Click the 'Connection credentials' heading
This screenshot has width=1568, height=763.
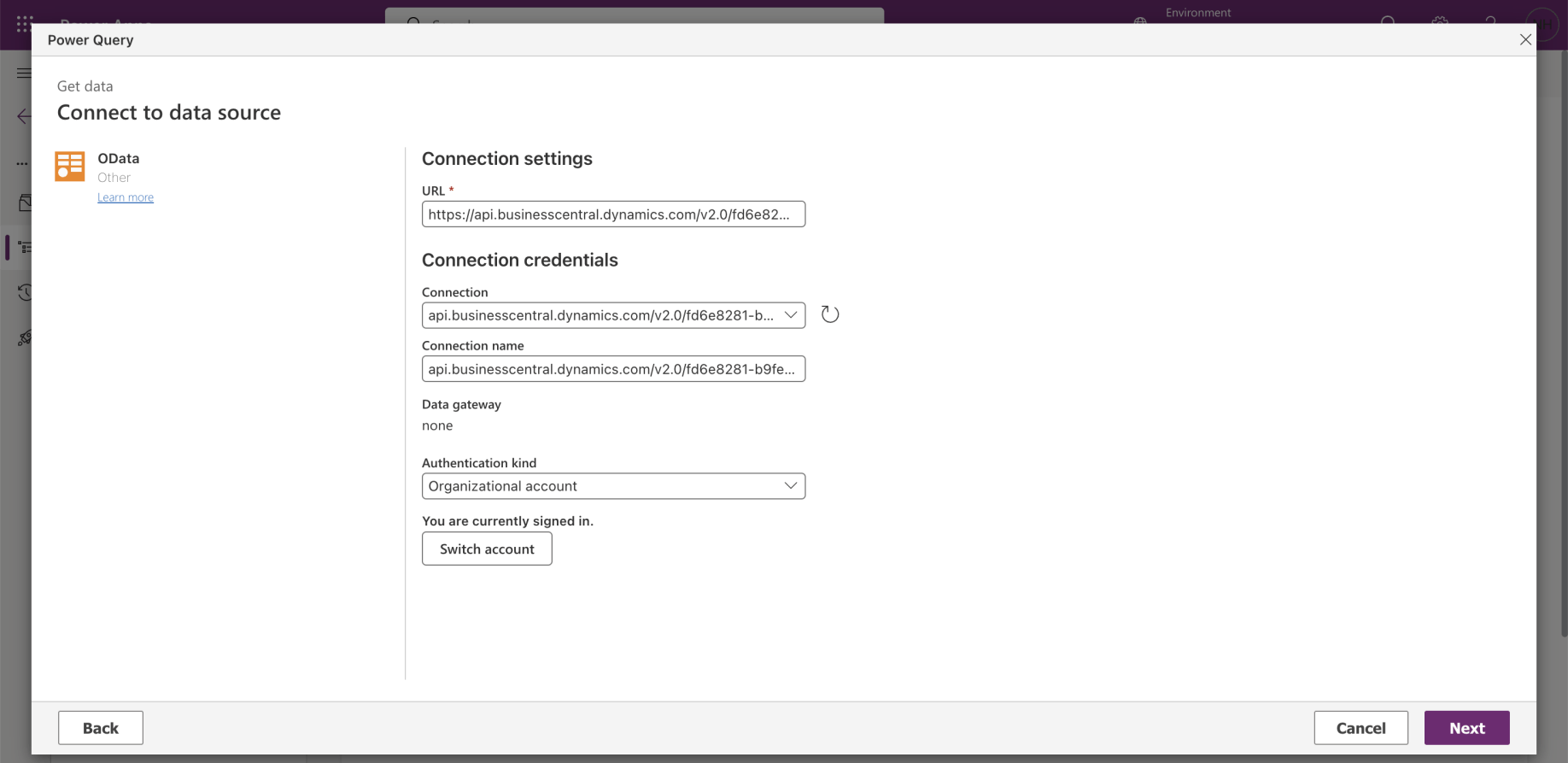pyautogui.click(x=520, y=260)
